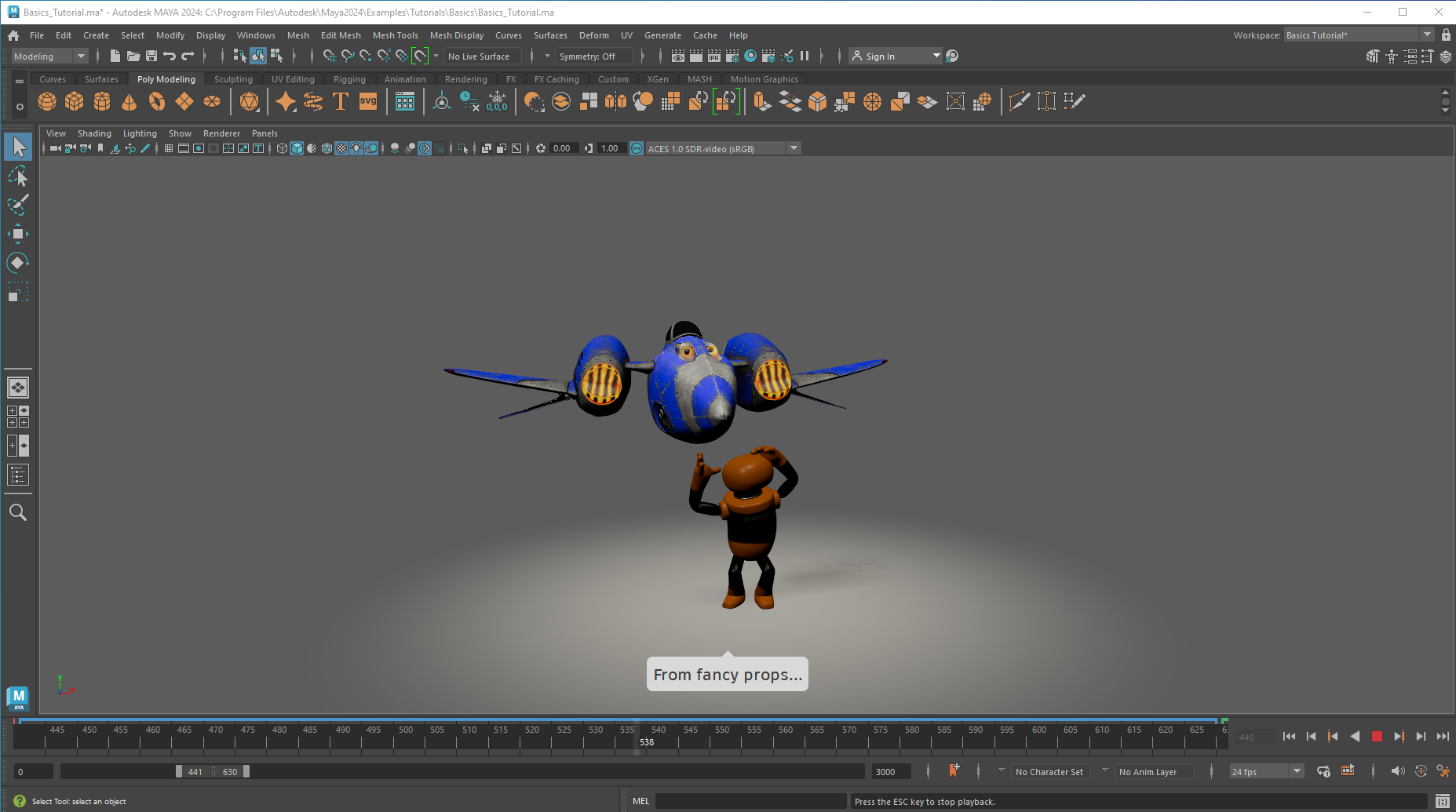Click the Search magnifier in the sidebar
The image size is (1456, 812).
(x=18, y=512)
